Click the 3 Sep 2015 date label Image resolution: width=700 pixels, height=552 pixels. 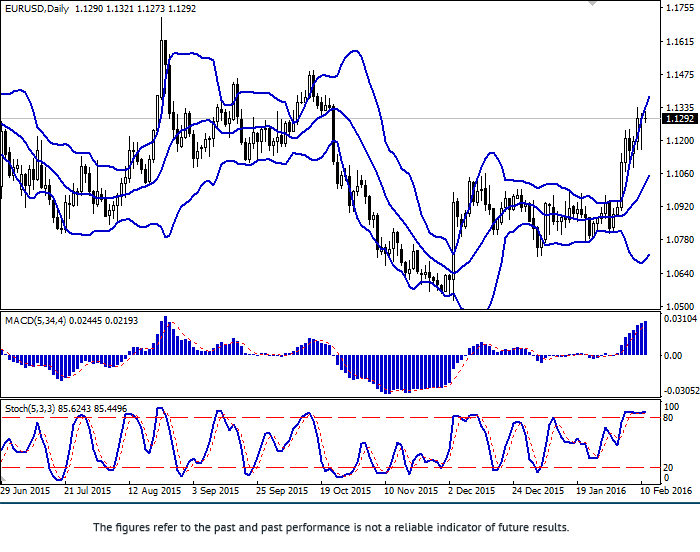[216, 491]
